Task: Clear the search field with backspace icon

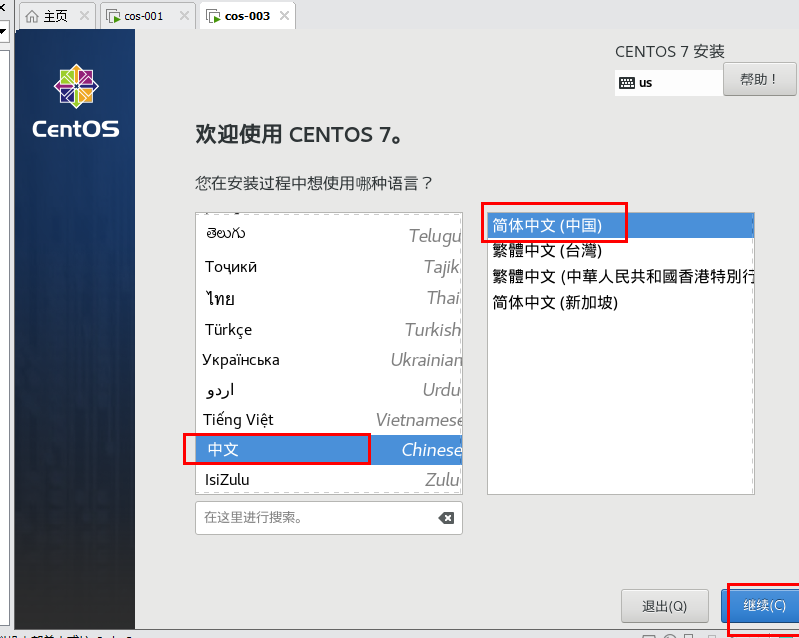Action: (x=446, y=518)
